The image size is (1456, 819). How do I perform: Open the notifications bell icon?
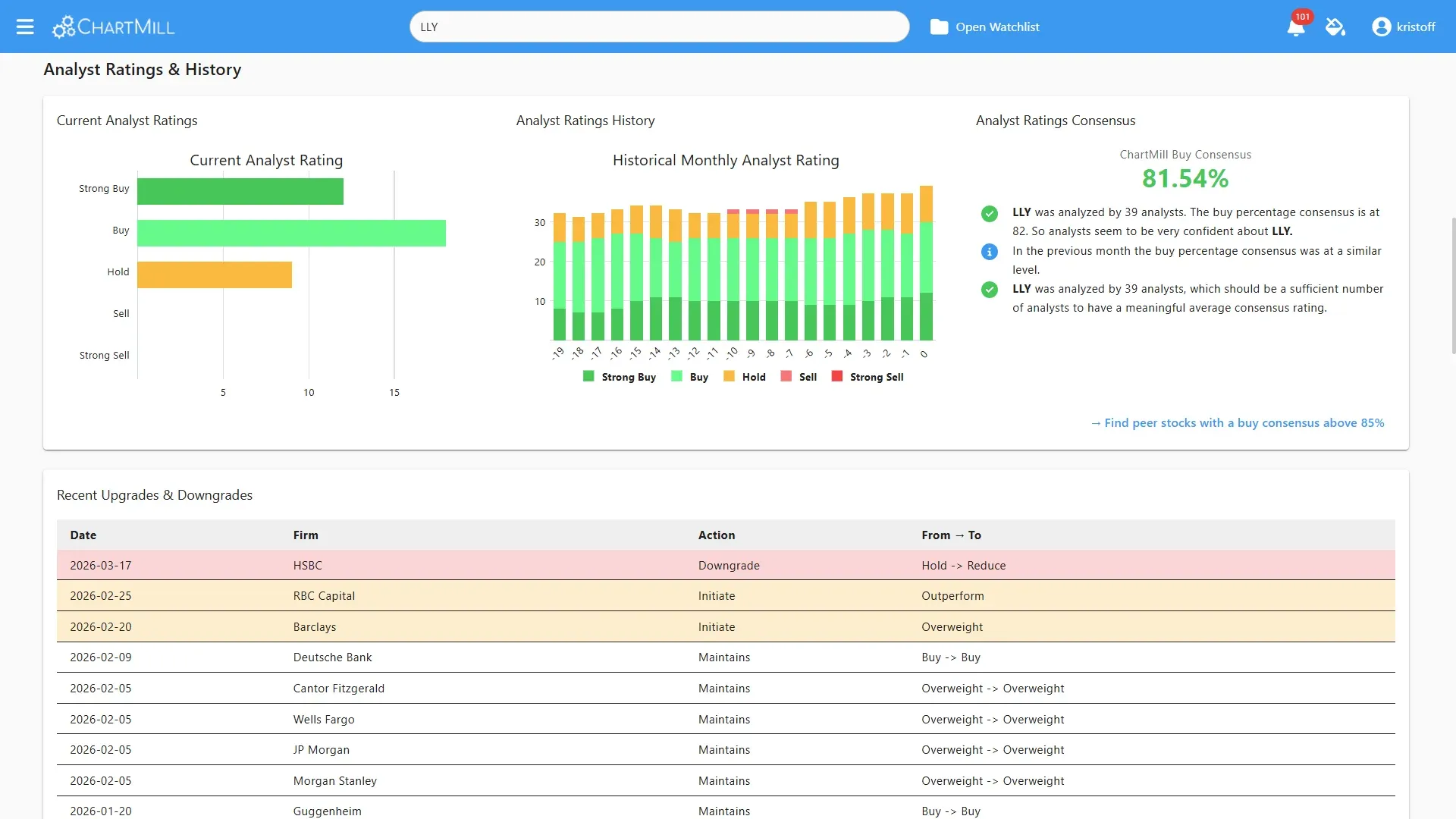coord(1295,28)
